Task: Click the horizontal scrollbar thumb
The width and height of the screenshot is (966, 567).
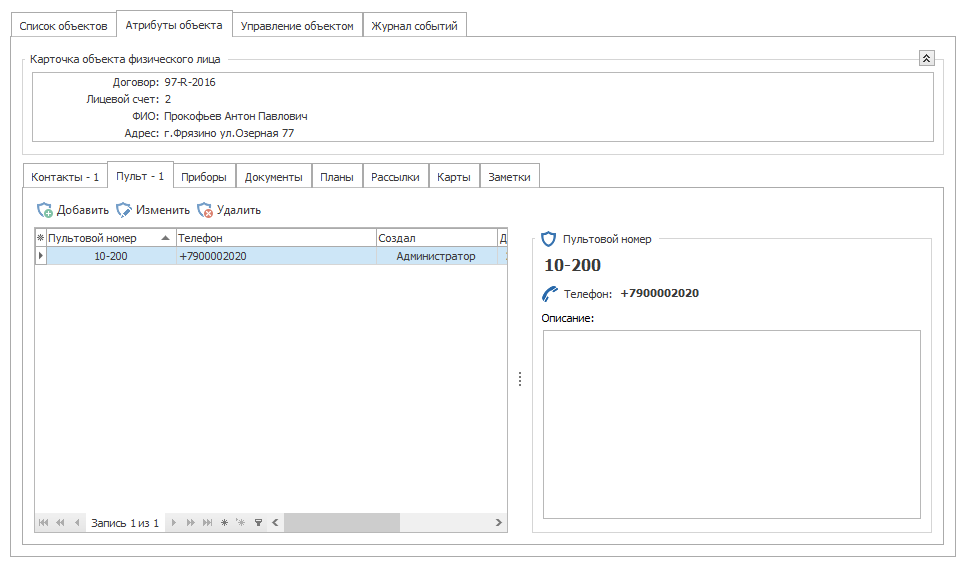Action: pos(342,523)
